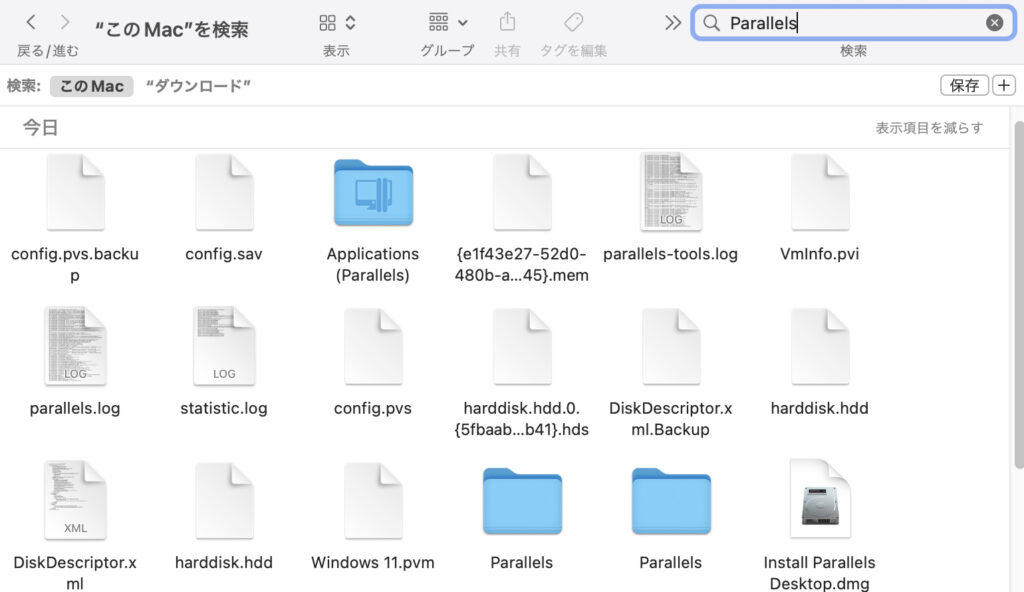Click the "parallels-tools.log" file name text
The height and width of the screenshot is (592, 1024).
(x=671, y=254)
